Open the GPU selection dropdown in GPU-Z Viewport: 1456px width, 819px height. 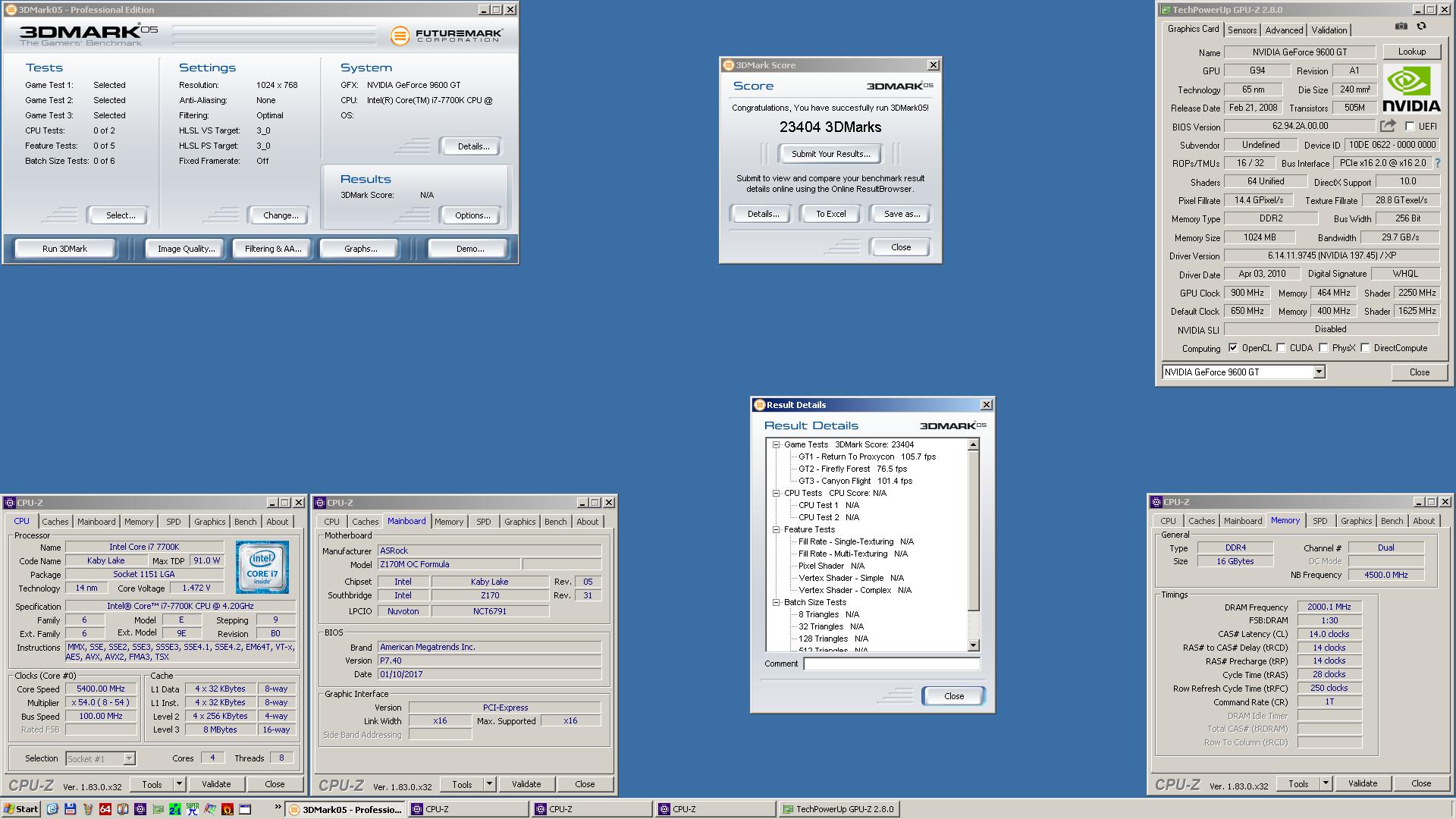[x=1319, y=372]
